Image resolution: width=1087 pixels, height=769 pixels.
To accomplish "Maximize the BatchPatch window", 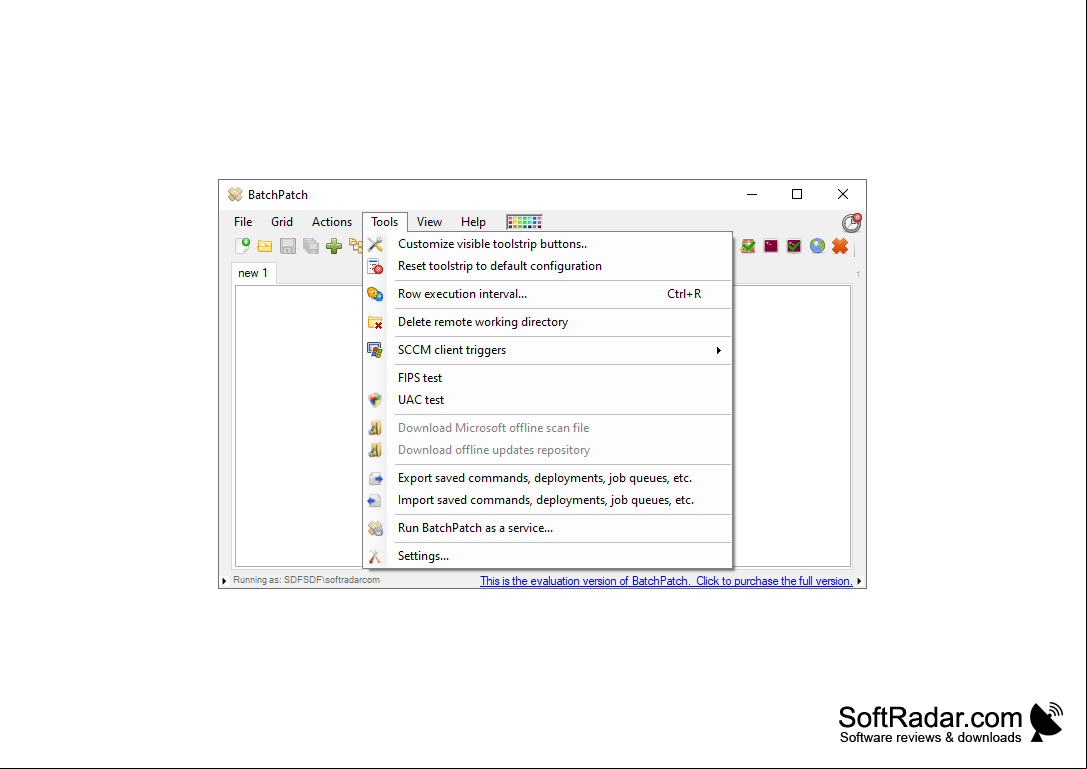I will coord(797,194).
